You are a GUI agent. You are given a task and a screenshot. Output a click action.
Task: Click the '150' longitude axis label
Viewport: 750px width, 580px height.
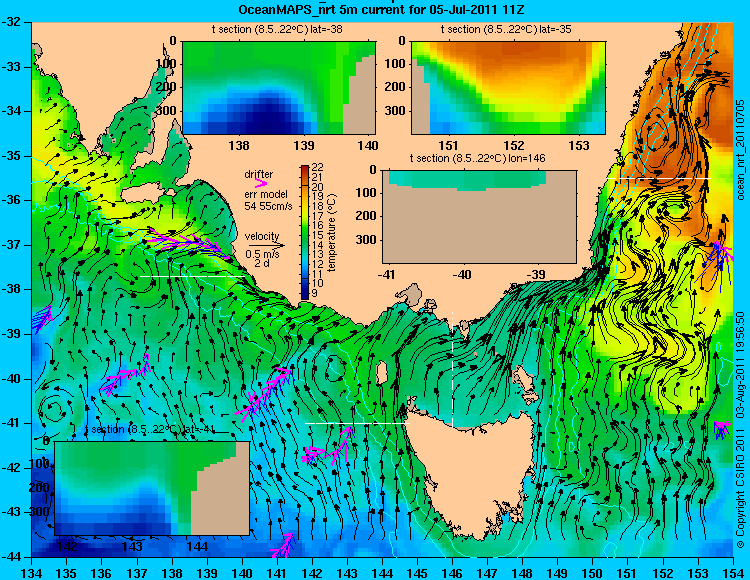(592, 573)
